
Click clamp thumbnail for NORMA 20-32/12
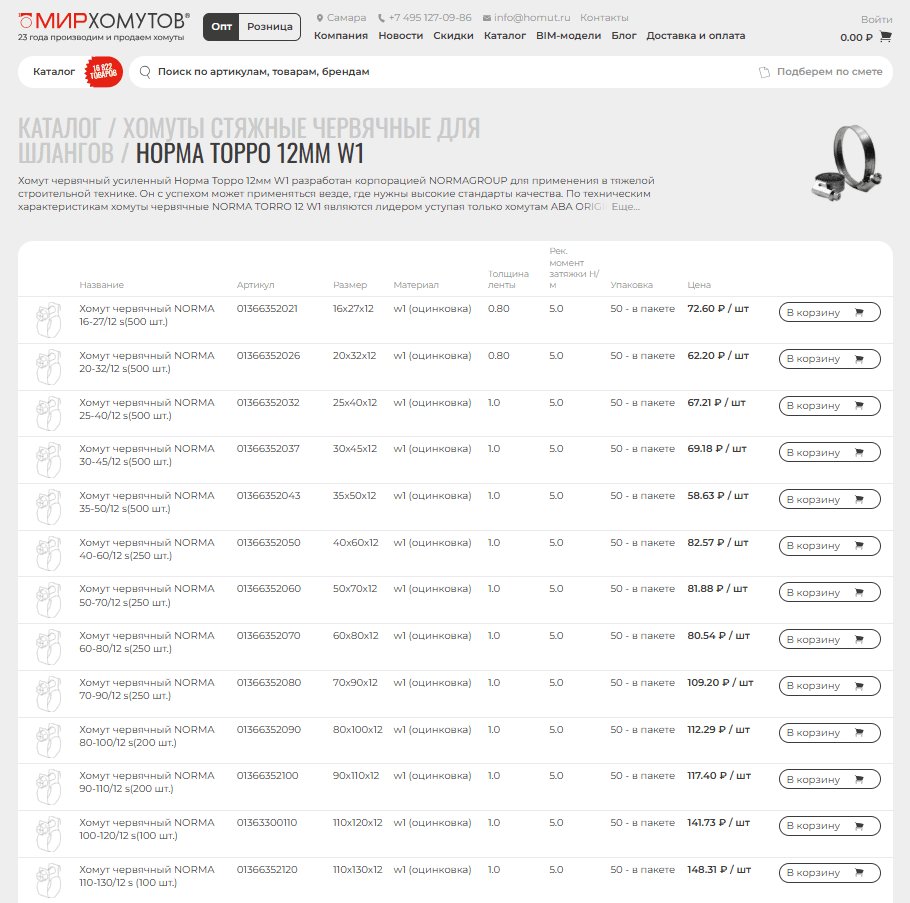pyautogui.click(x=48, y=367)
